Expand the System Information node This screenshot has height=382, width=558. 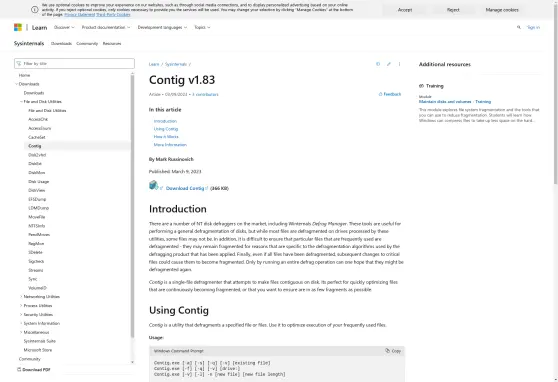click(x=21, y=323)
